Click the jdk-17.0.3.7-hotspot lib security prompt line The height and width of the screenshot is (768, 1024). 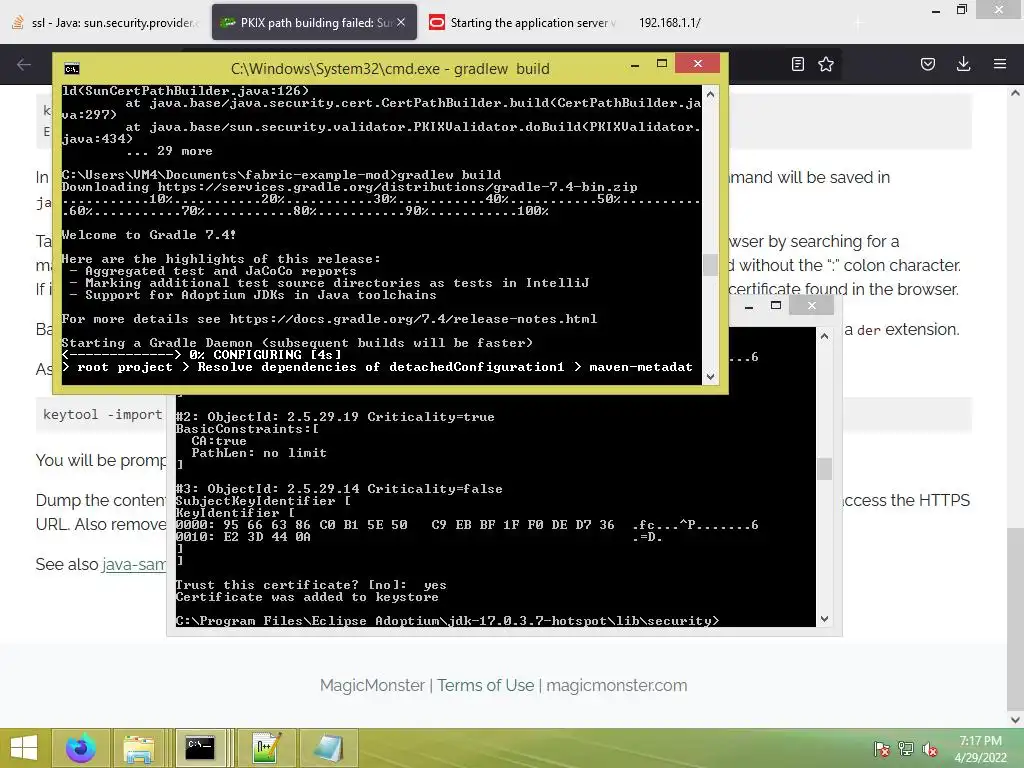tap(447, 620)
